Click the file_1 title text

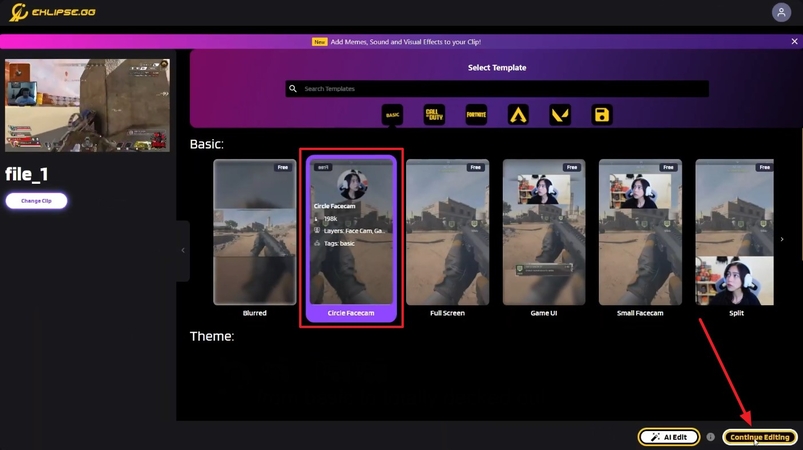[27, 174]
